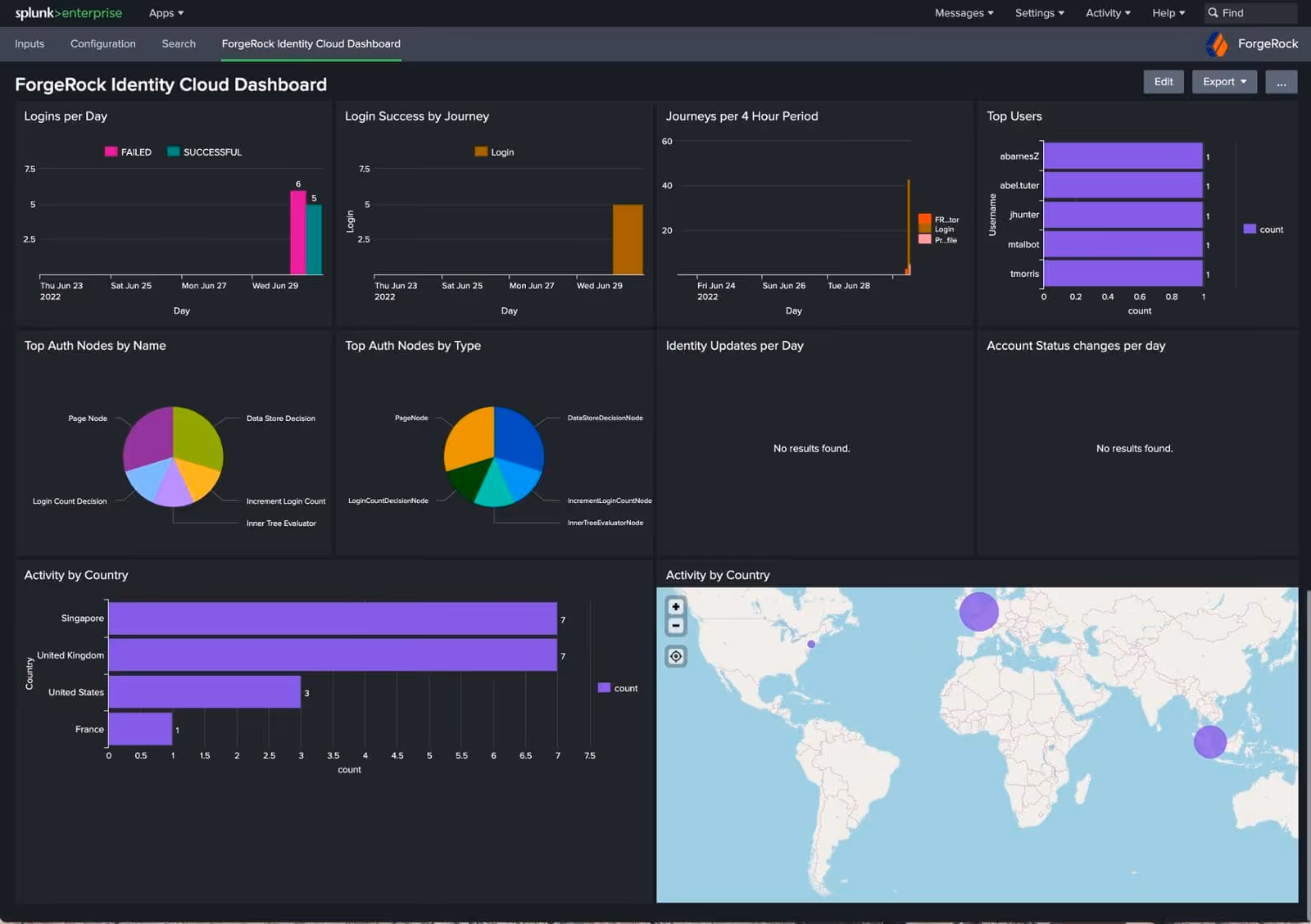This screenshot has width=1311, height=924.
Task: Expand the Settings menu
Action: click(1039, 13)
